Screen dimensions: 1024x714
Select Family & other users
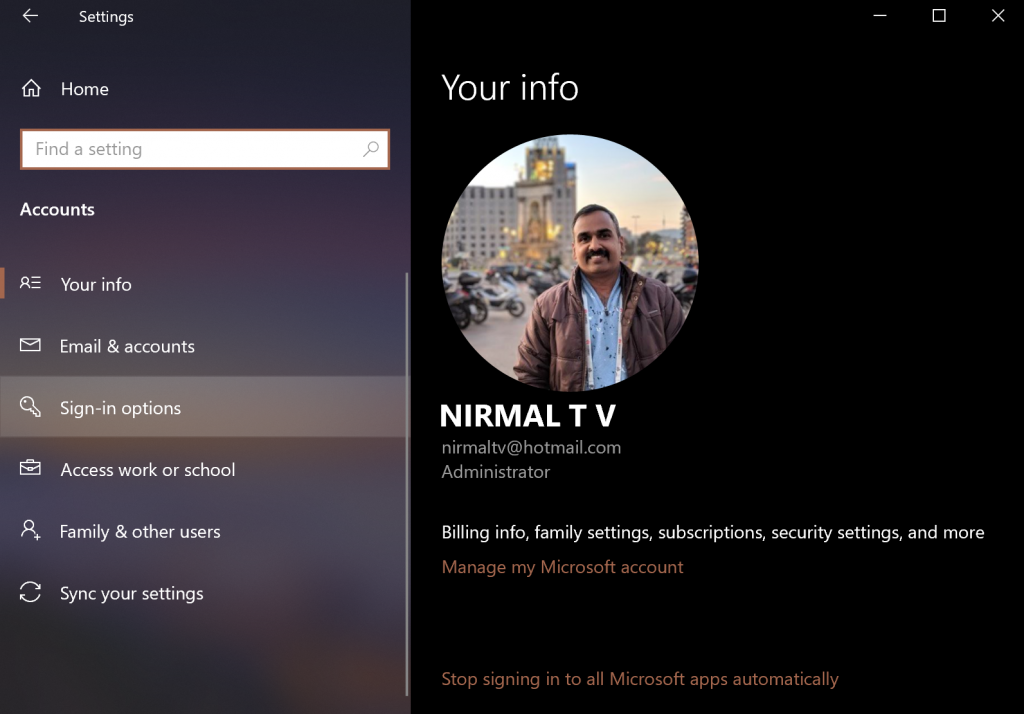(x=204, y=531)
